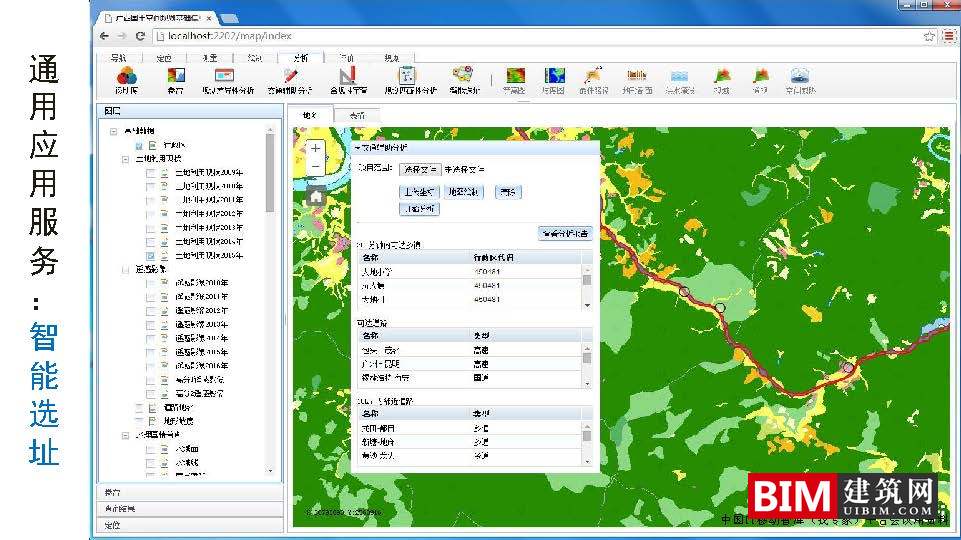Image resolution: width=961 pixels, height=540 pixels.
Task: Click the map home button
Action: coord(316,196)
